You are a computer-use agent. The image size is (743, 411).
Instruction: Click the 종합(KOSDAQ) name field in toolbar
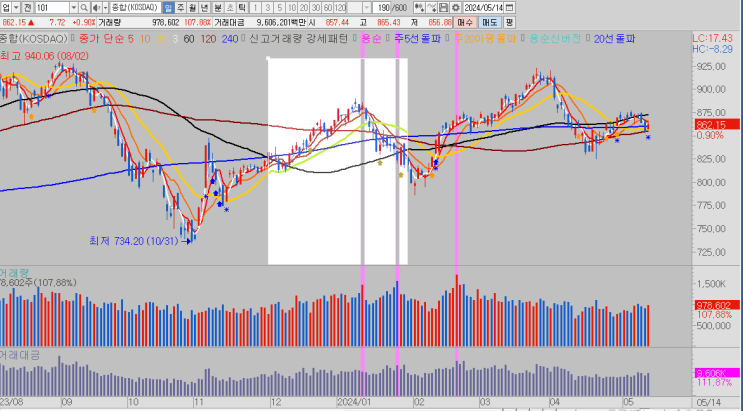tap(136, 8)
